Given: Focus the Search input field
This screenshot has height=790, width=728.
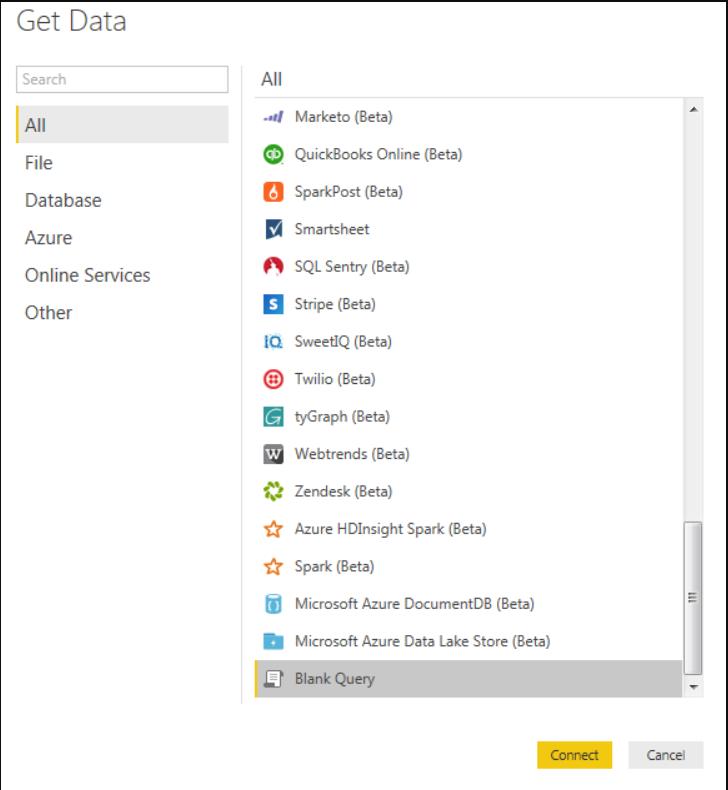Looking at the screenshot, I should (123, 79).
